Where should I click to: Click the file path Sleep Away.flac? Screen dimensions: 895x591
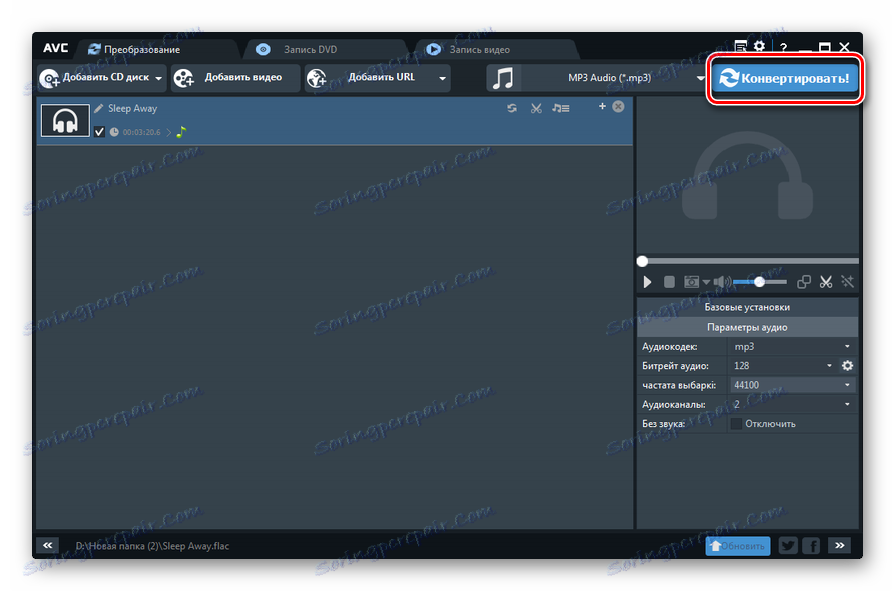tap(152, 546)
